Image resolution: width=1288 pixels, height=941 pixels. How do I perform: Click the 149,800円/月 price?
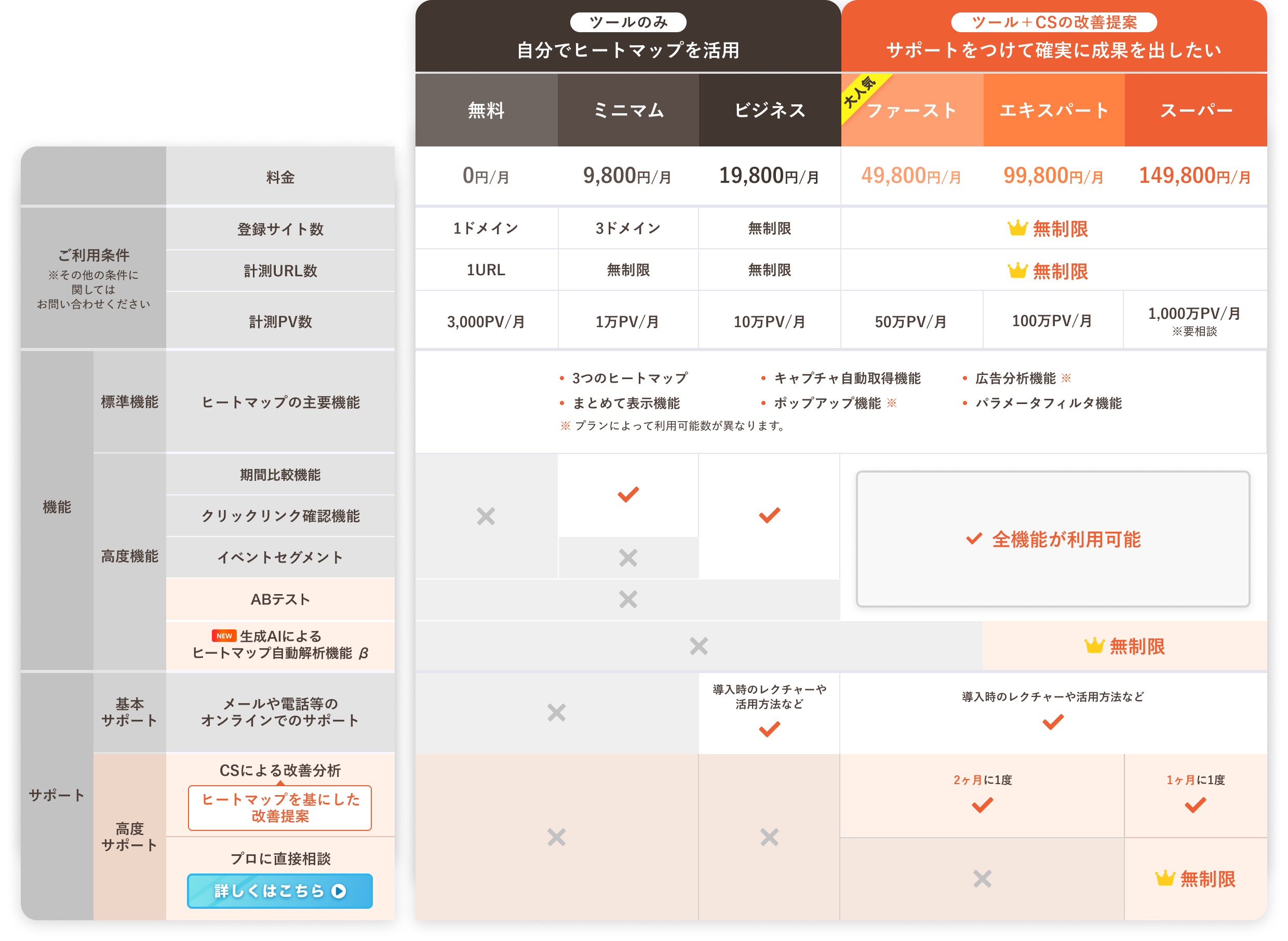(x=1195, y=176)
